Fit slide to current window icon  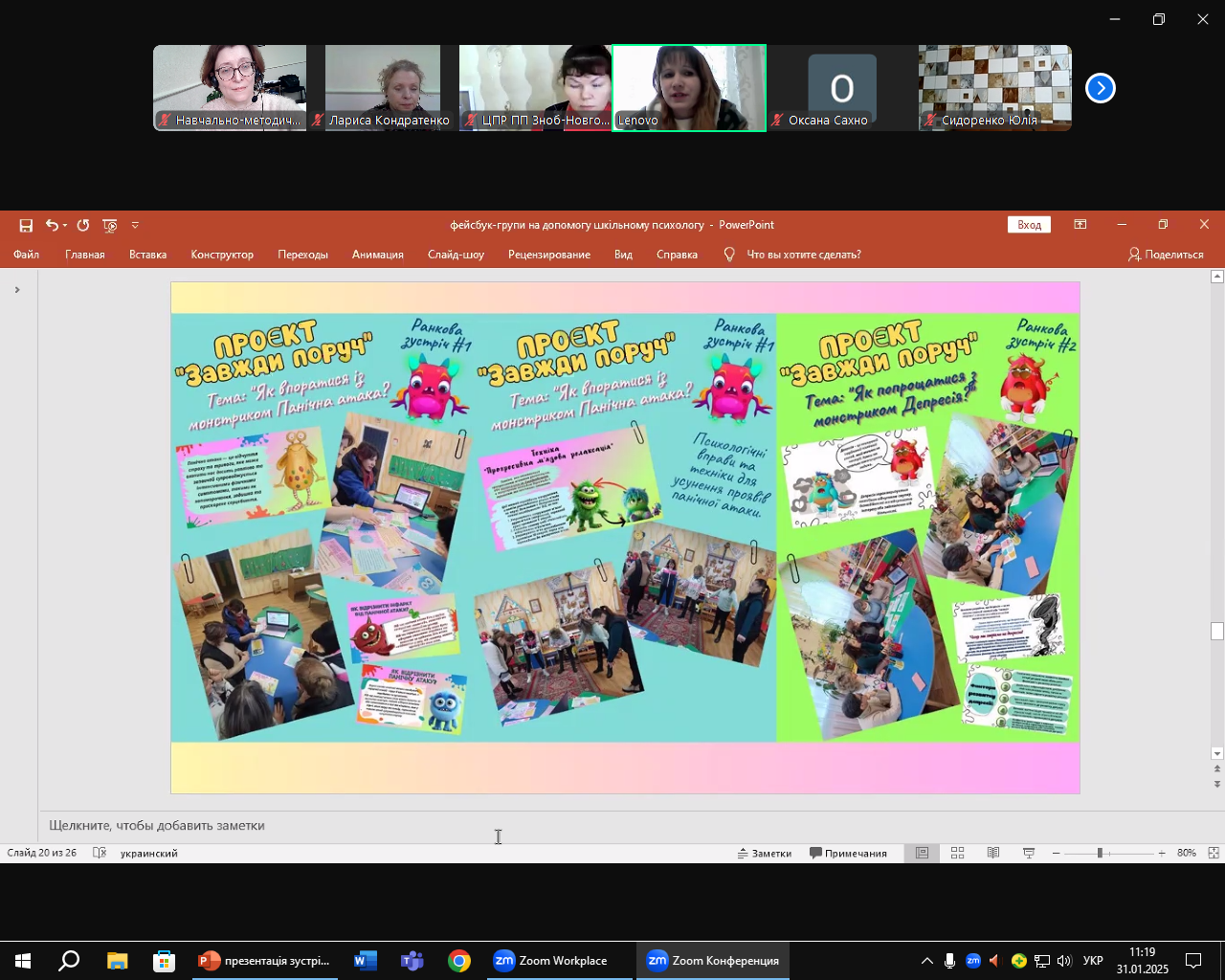tap(1214, 854)
